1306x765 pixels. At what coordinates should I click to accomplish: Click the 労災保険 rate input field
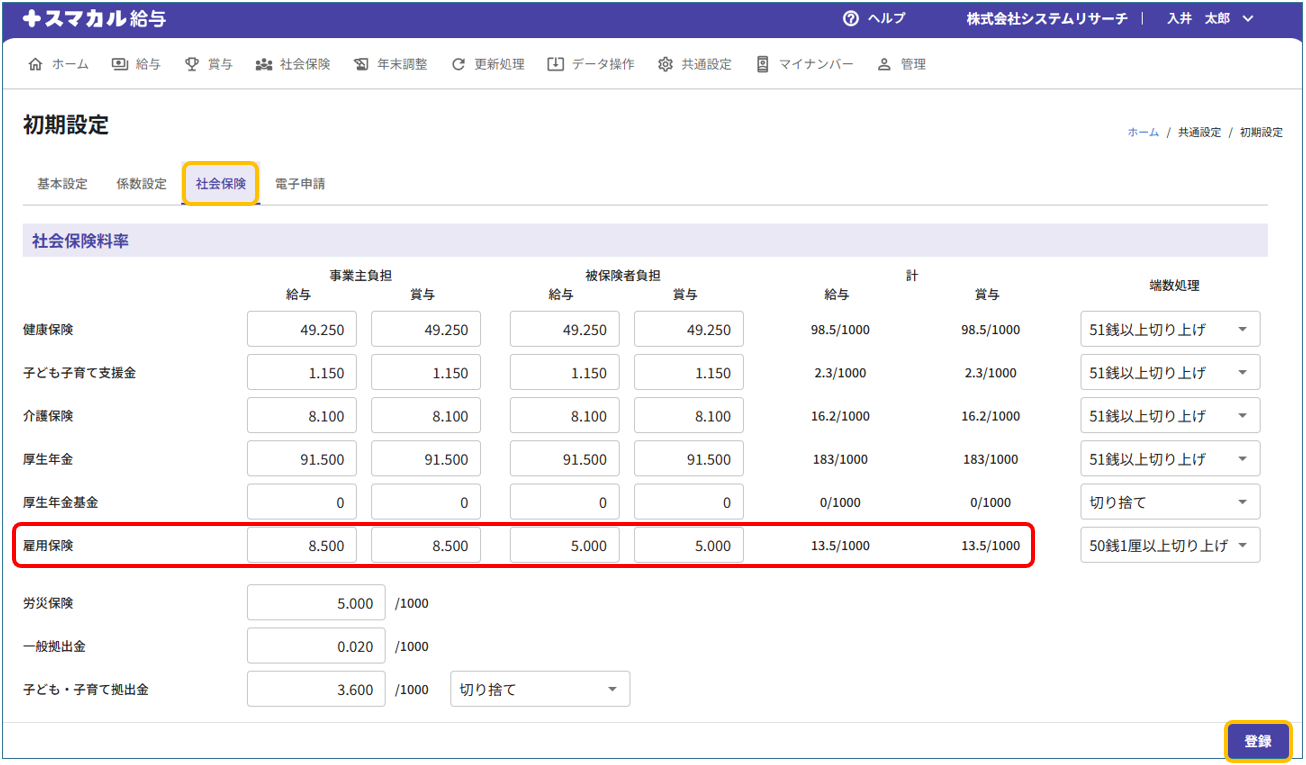pyautogui.click(x=316, y=603)
